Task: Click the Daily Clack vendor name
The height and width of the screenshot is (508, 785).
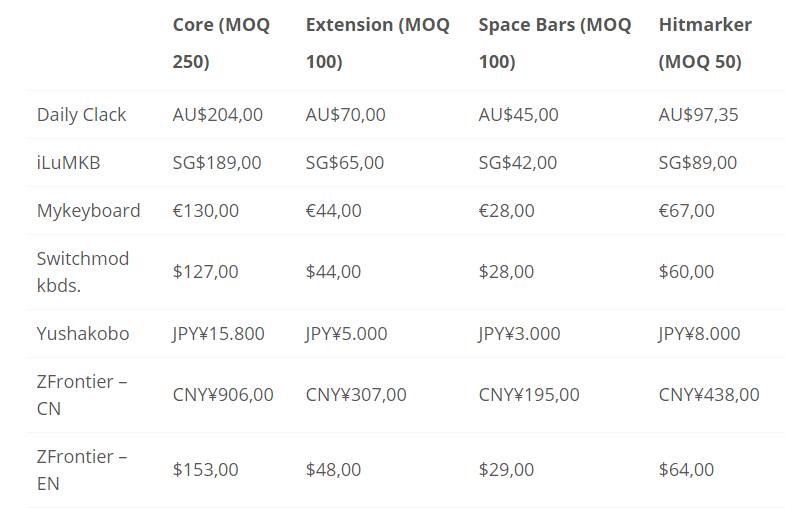Action: 81,115
